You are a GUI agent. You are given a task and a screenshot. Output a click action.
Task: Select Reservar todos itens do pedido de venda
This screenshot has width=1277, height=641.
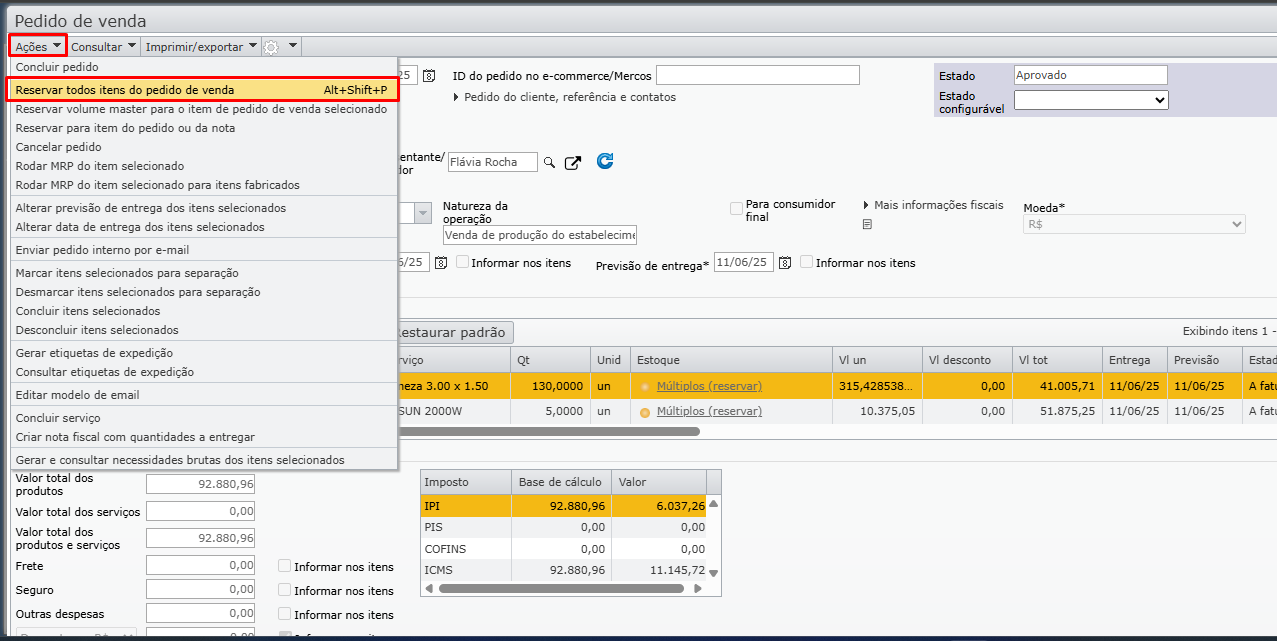tap(125, 90)
